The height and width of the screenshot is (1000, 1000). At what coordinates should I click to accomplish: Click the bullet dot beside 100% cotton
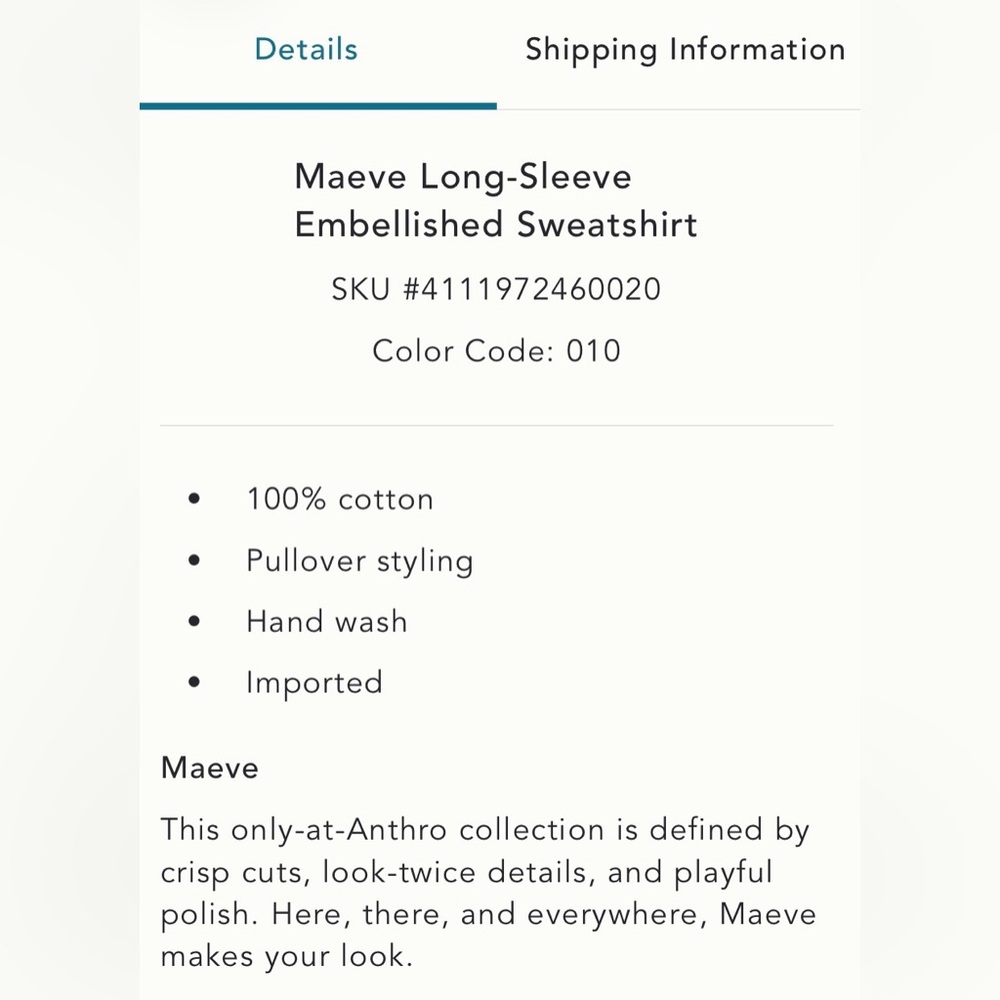(195, 499)
